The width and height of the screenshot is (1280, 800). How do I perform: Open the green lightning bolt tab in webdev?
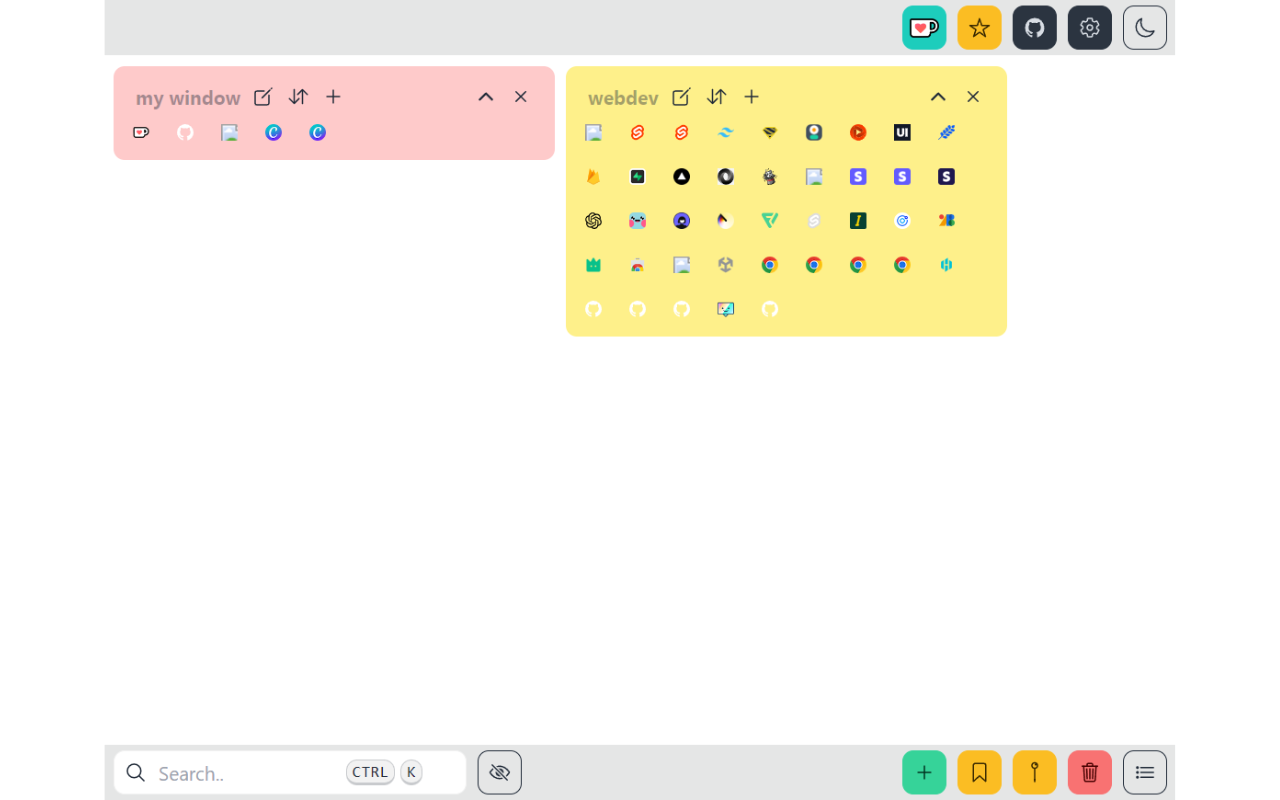tap(638, 176)
